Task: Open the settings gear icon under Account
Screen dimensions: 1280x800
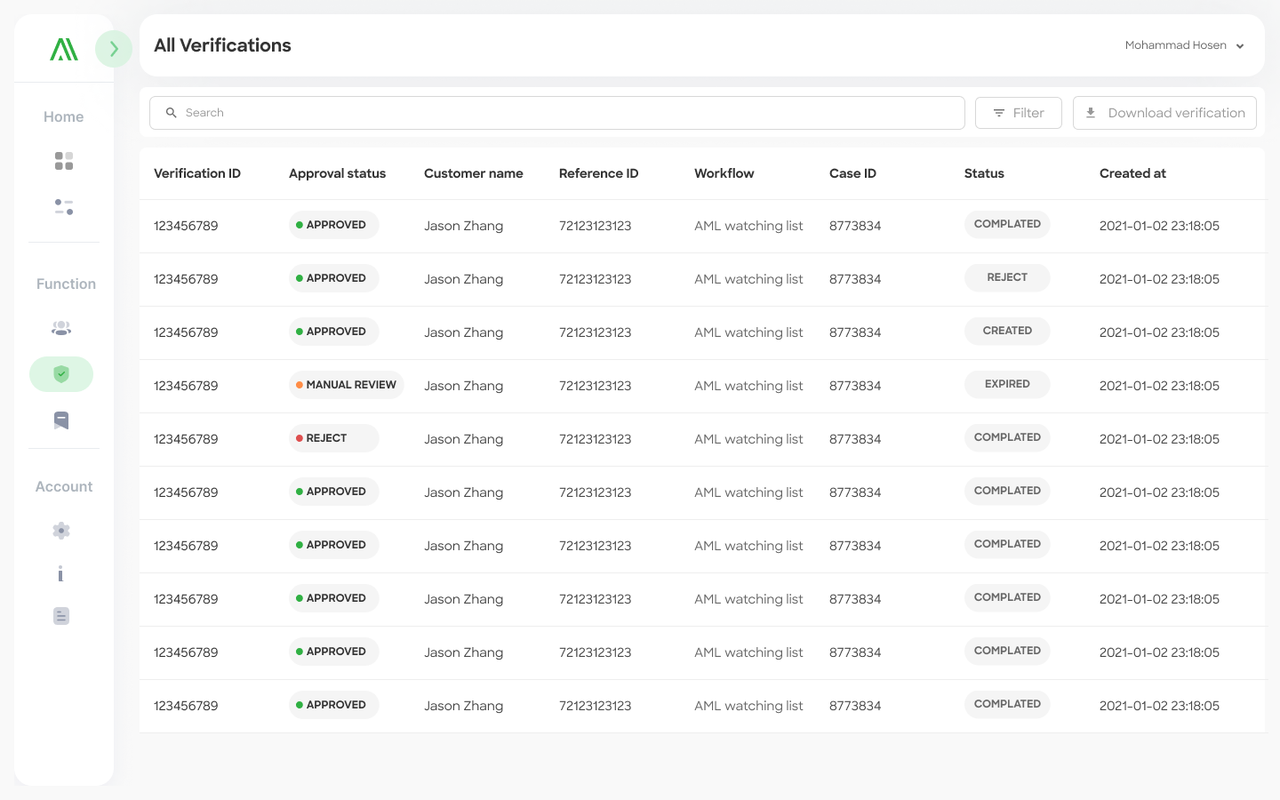Action: click(61, 531)
